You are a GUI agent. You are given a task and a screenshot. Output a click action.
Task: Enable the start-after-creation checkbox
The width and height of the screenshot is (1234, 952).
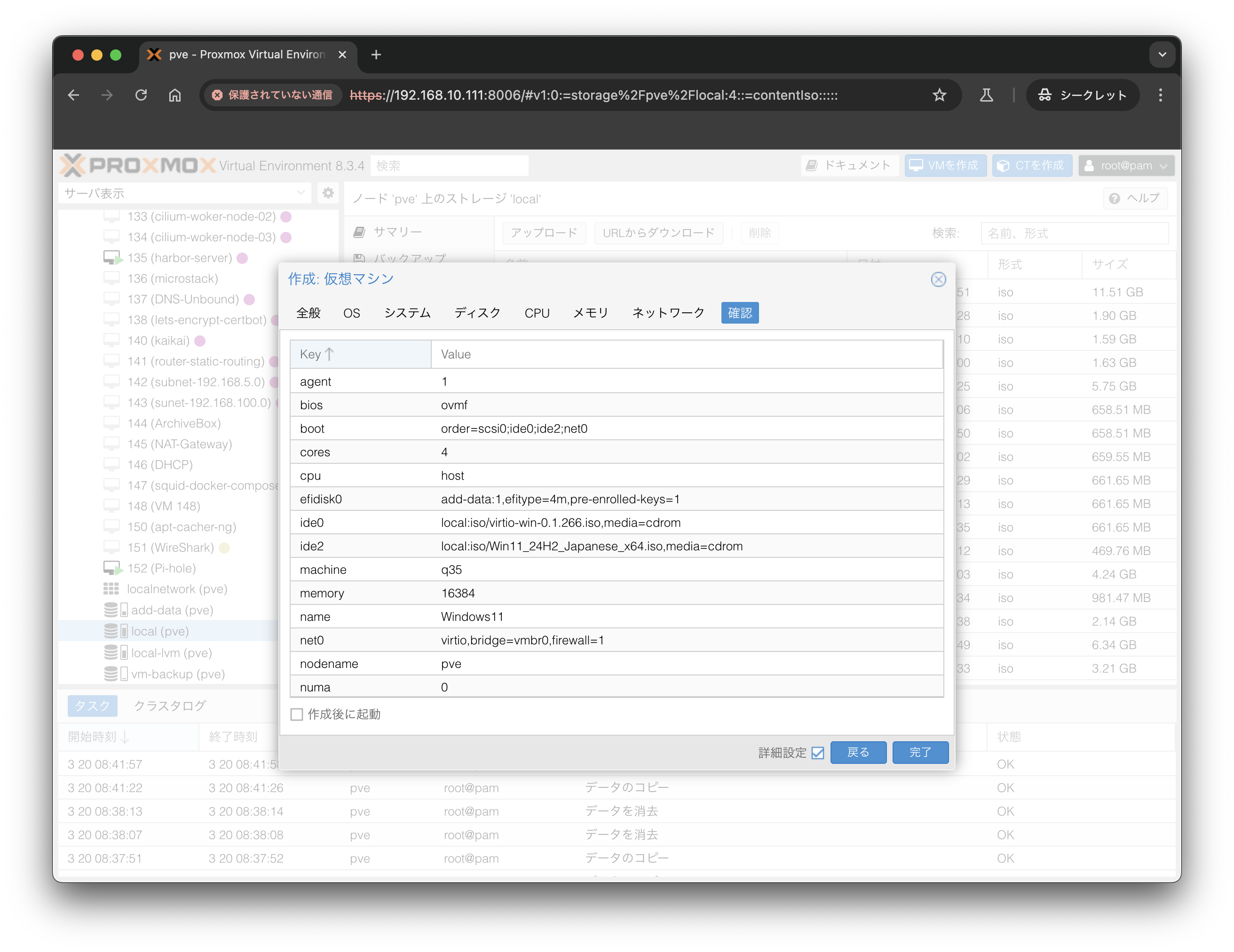[297, 714]
